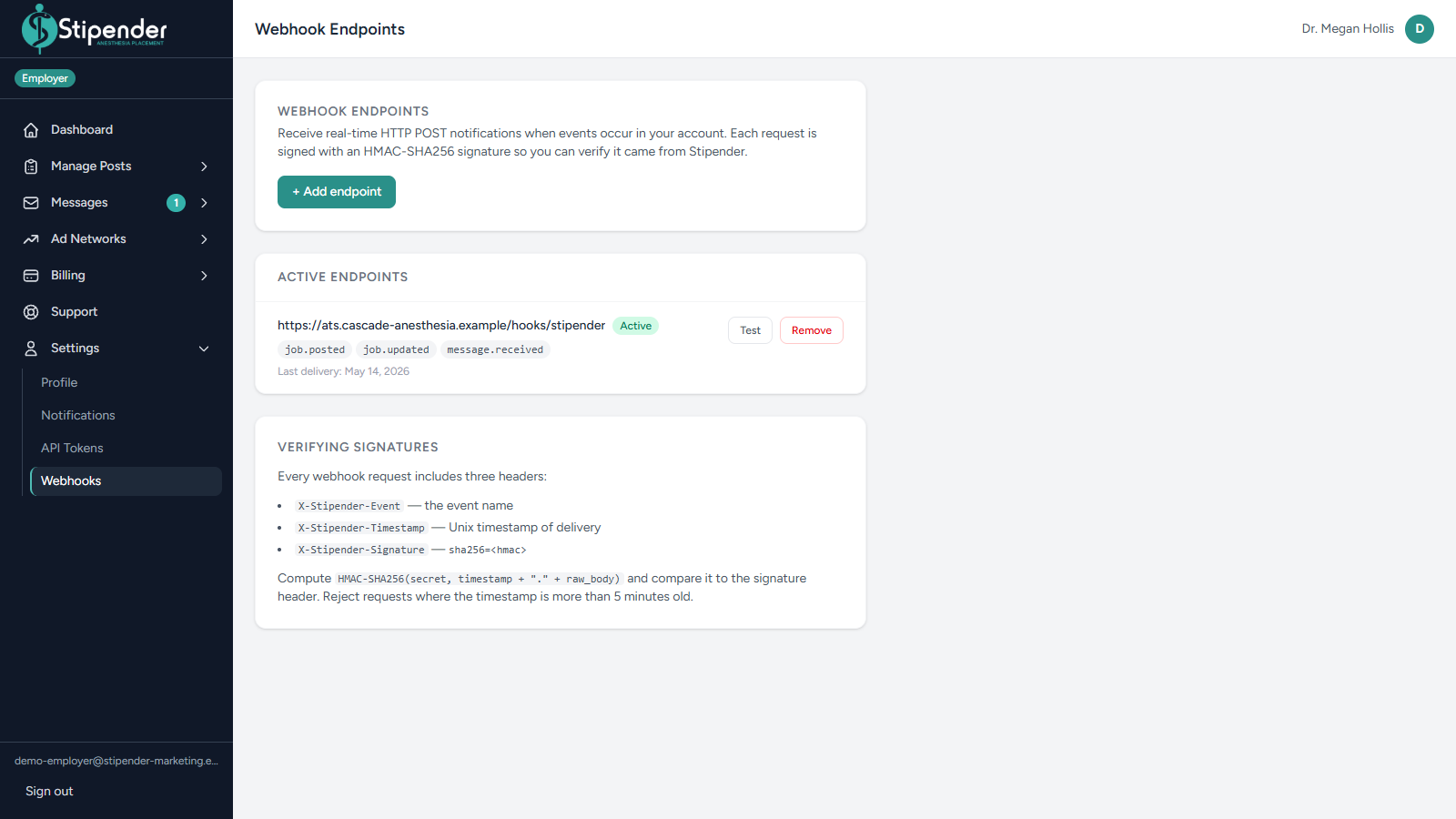This screenshot has height=819, width=1456.
Task: Test the cascade-anesthesia endpoint
Action: [x=750, y=330]
